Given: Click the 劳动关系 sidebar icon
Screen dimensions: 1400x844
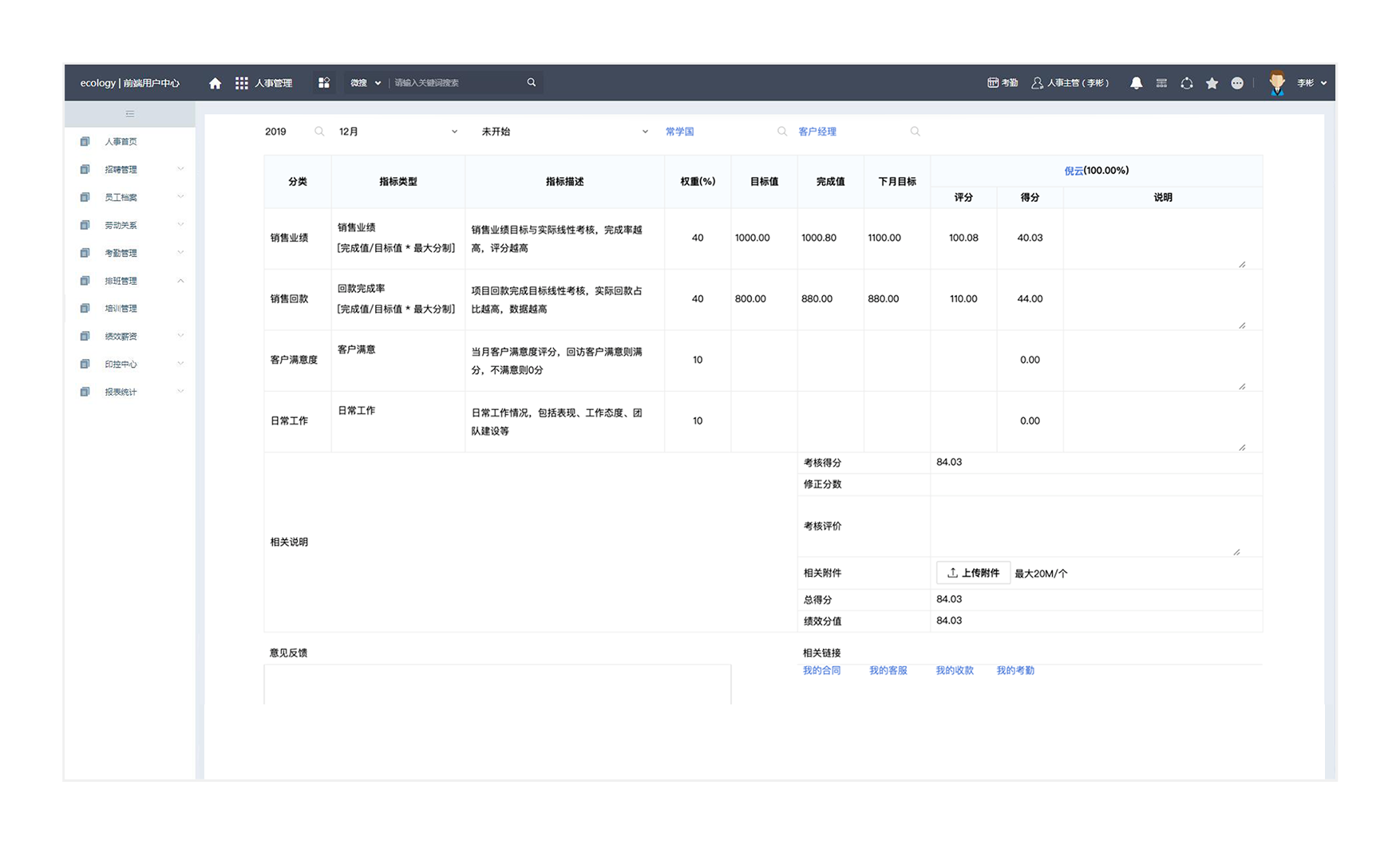Looking at the screenshot, I should pos(85,225).
